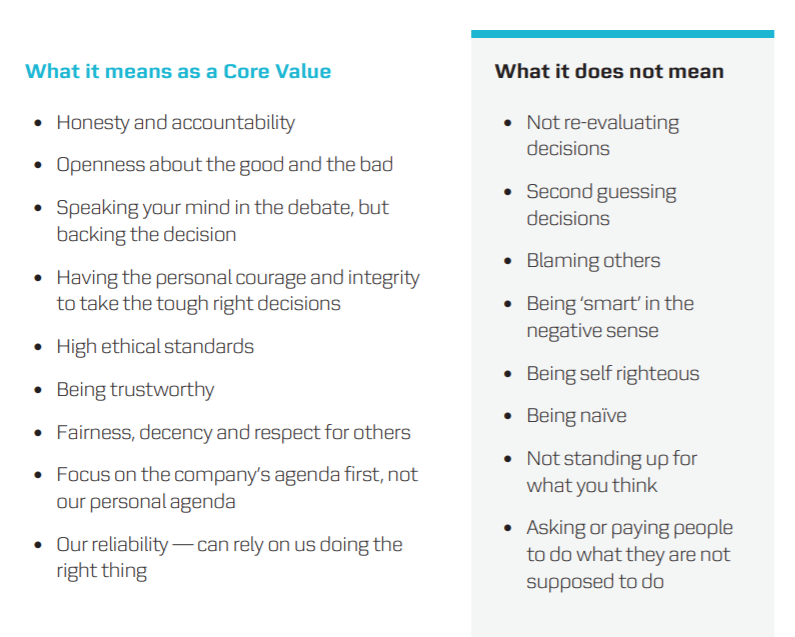795x637 pixels.
Task: Click 'Being 'smart' in the negative sense'
Action: tap(610, 316)
